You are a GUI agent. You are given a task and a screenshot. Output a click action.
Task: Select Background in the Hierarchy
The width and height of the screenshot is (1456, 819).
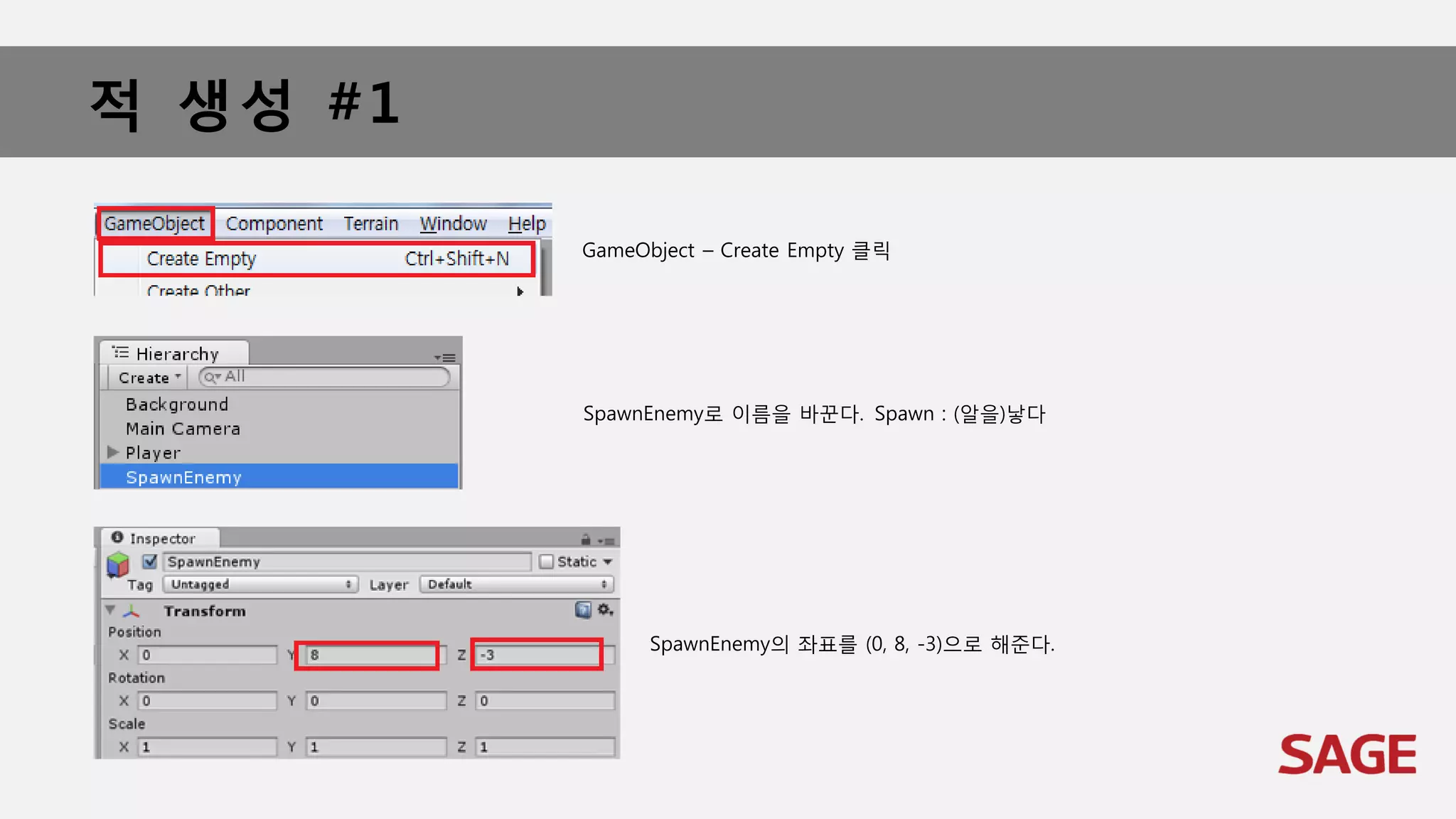coord(177,405)
